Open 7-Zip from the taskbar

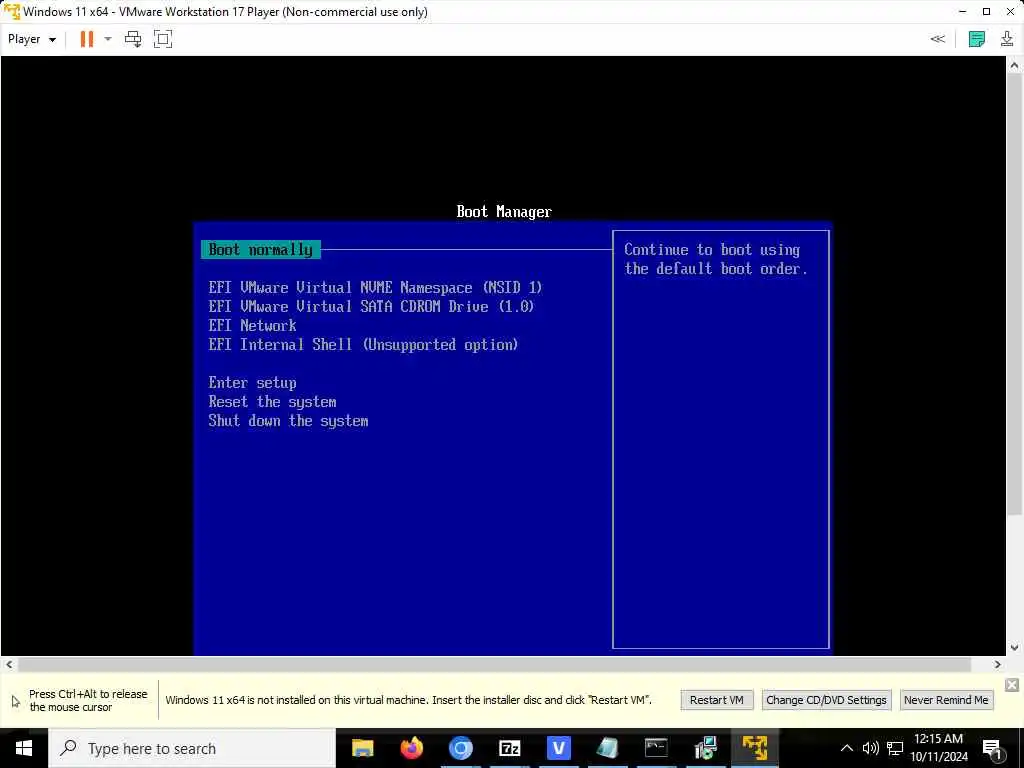tap(509, 748)
